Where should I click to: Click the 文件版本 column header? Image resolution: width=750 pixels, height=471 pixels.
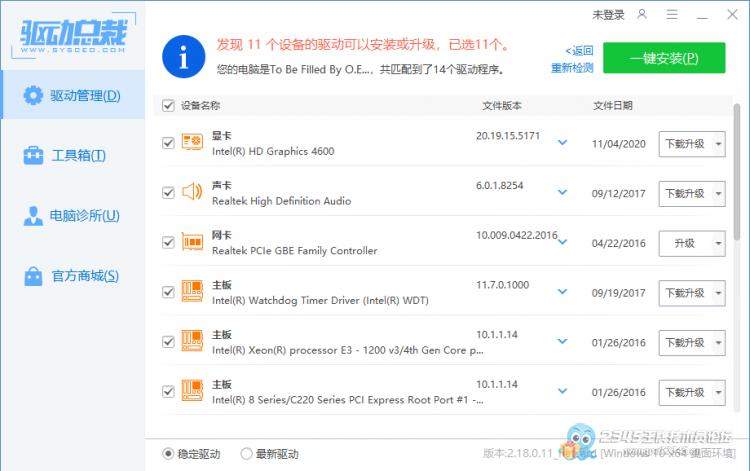pos(502,105)
